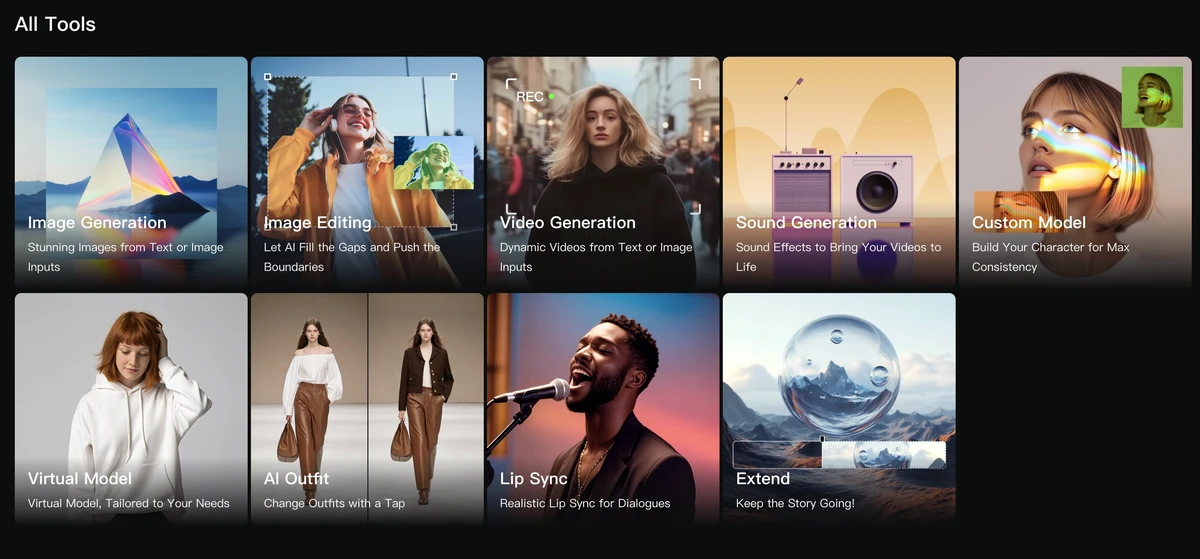This screenshot has width=1200, height=559.
Task: Click 'Keep the Story Going!' text
Action: pos(795,503)
